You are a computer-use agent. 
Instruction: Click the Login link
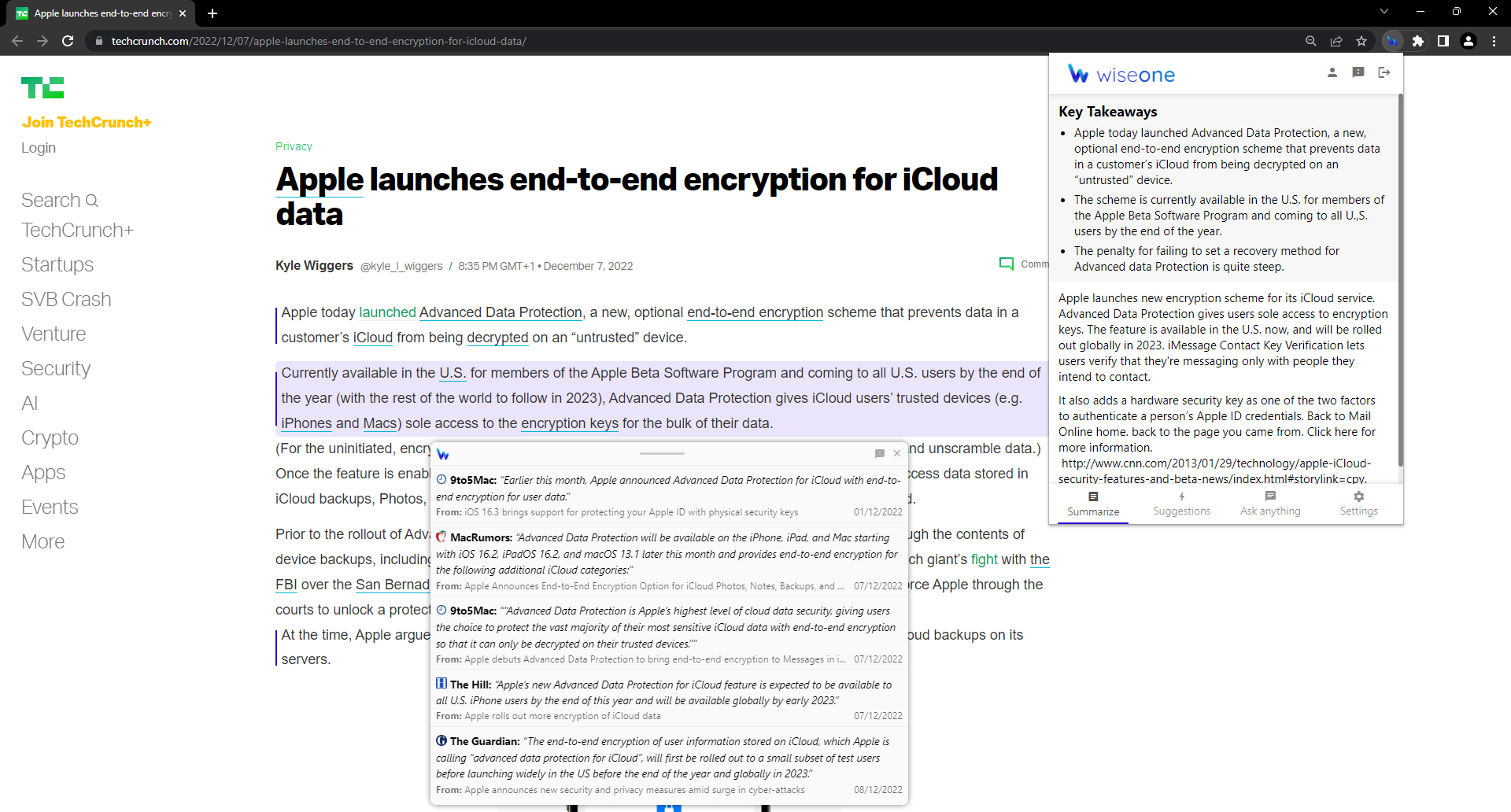pos(39,148)
